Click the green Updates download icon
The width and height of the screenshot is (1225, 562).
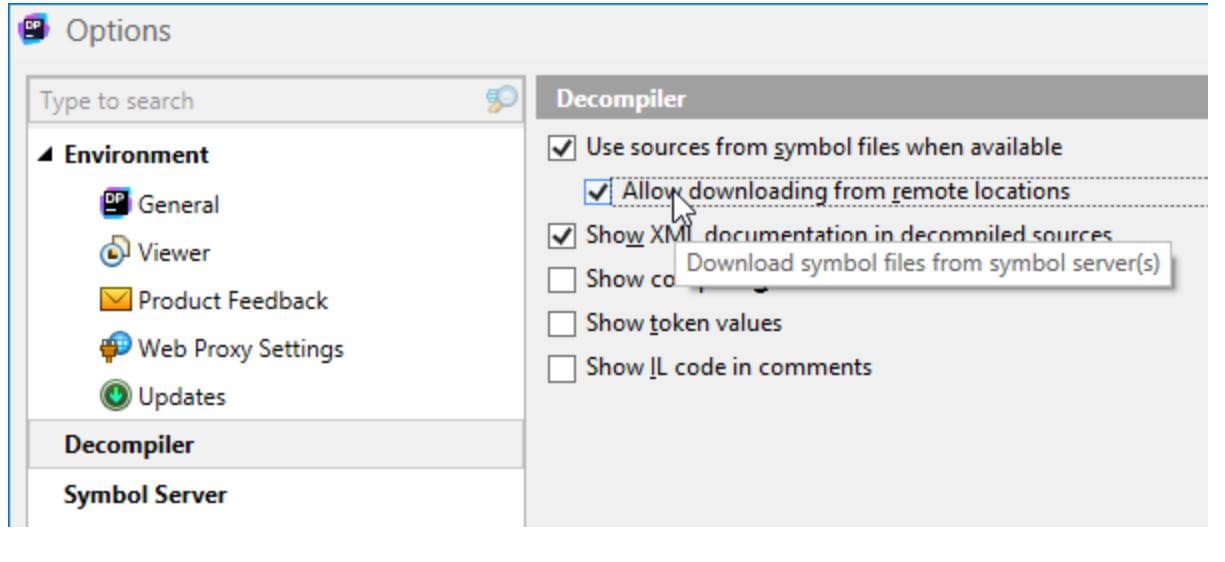116,396
